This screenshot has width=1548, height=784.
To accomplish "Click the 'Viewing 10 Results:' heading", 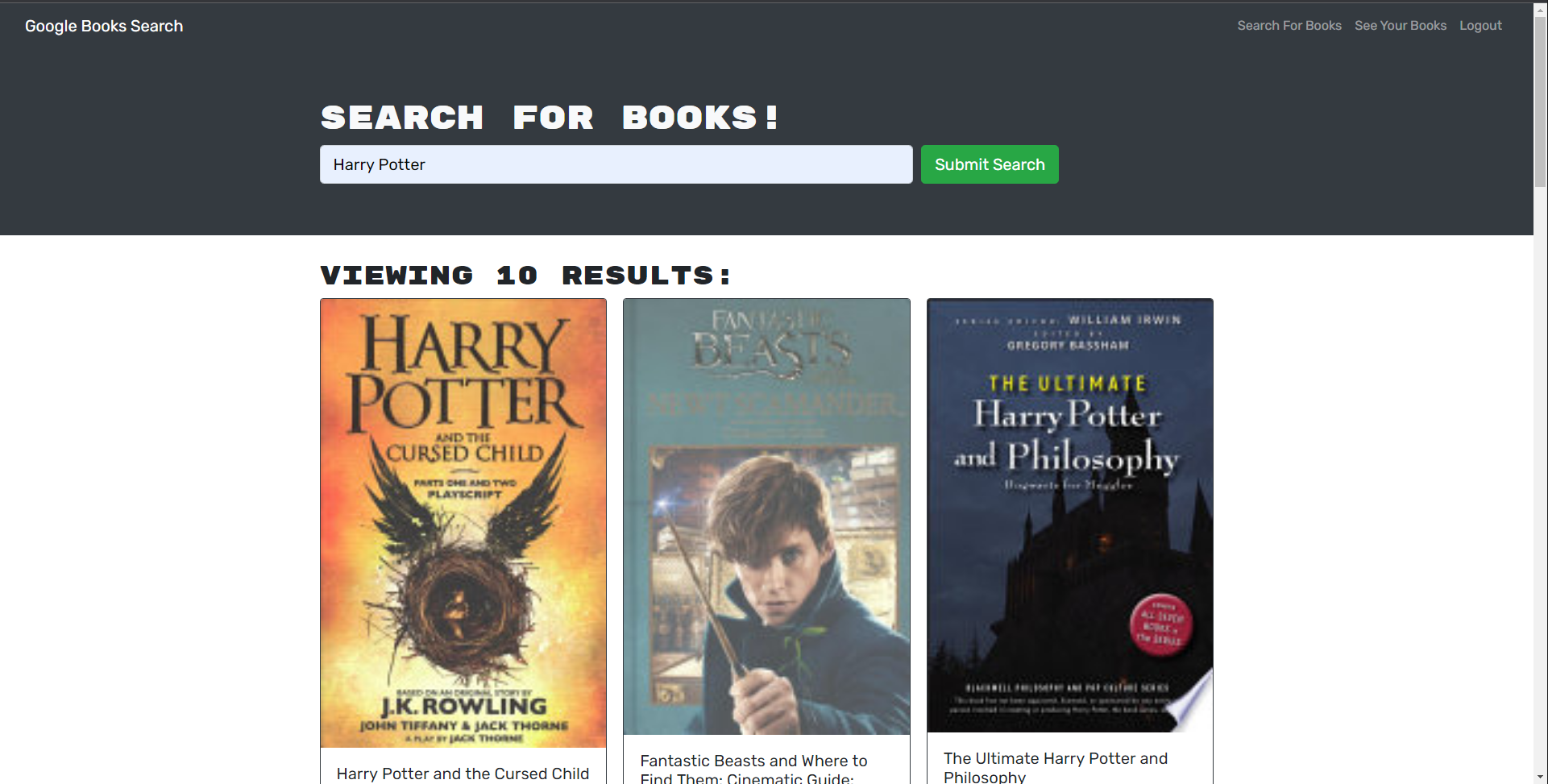I will pos(525,276).
